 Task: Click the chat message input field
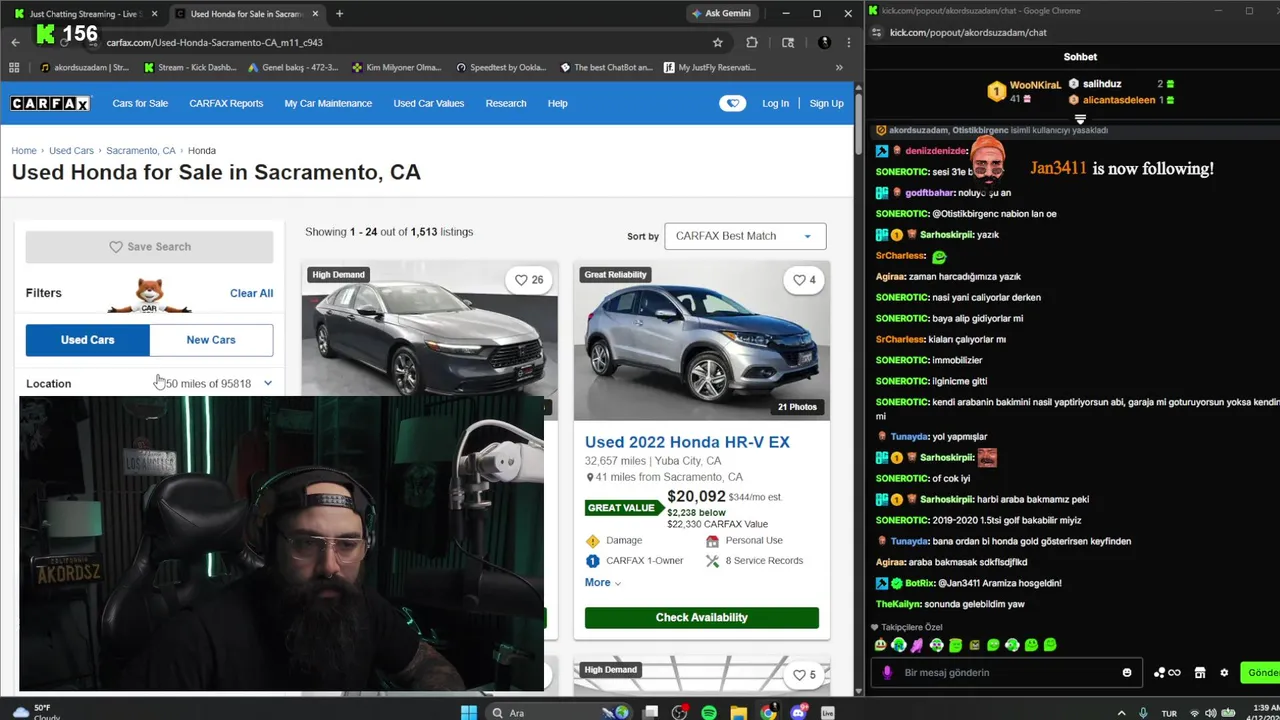tap(1005, 673)
